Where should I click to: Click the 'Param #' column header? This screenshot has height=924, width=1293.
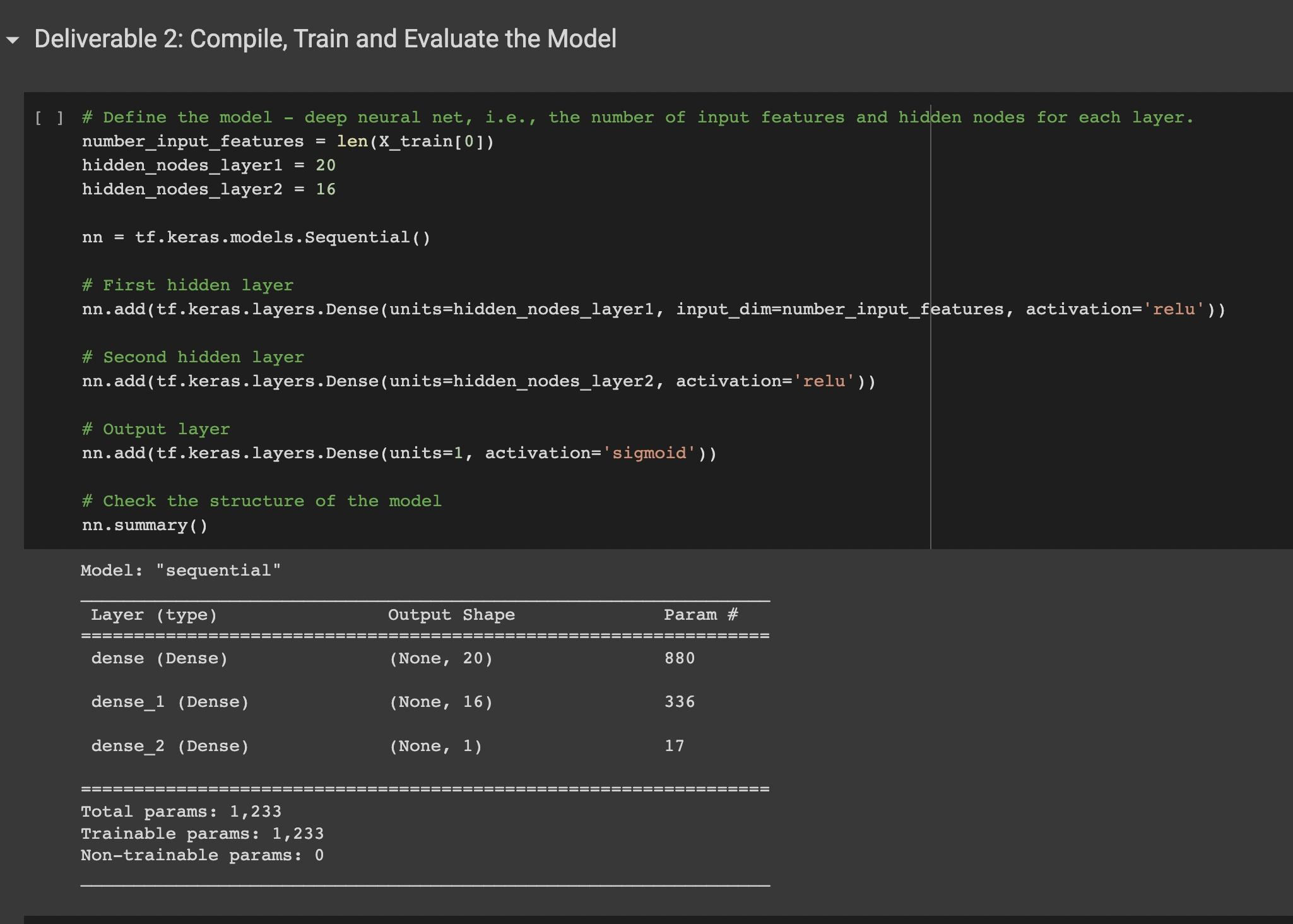tap(700, 615)
